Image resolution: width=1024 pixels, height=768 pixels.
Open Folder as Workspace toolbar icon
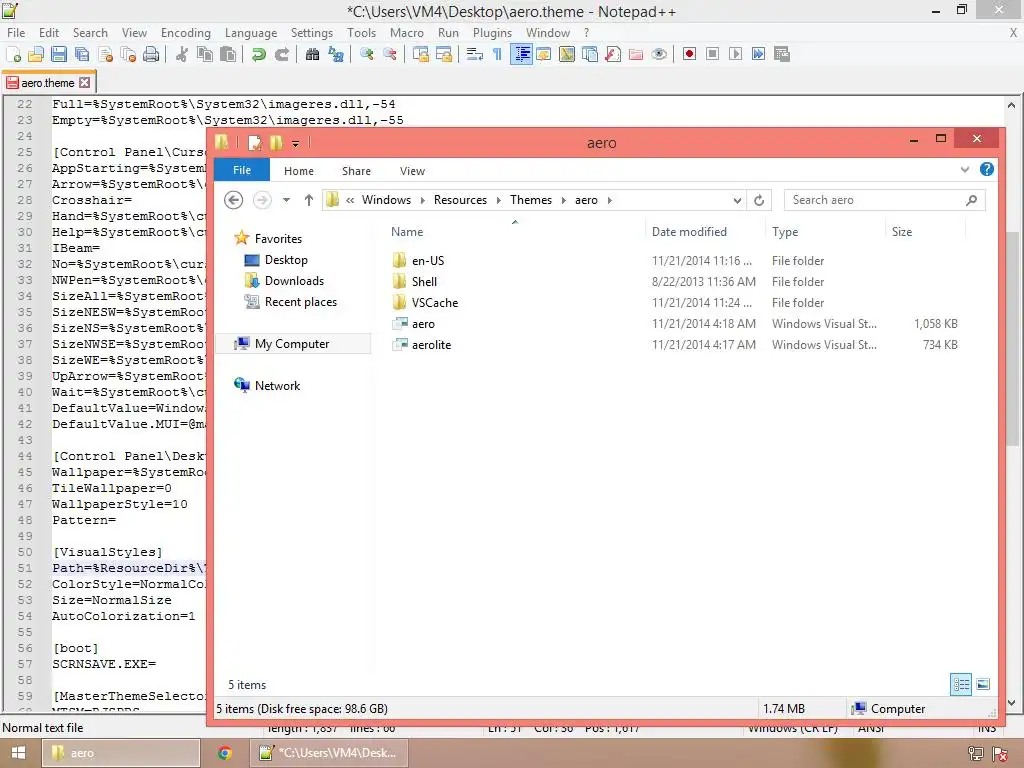coord(635,54)
